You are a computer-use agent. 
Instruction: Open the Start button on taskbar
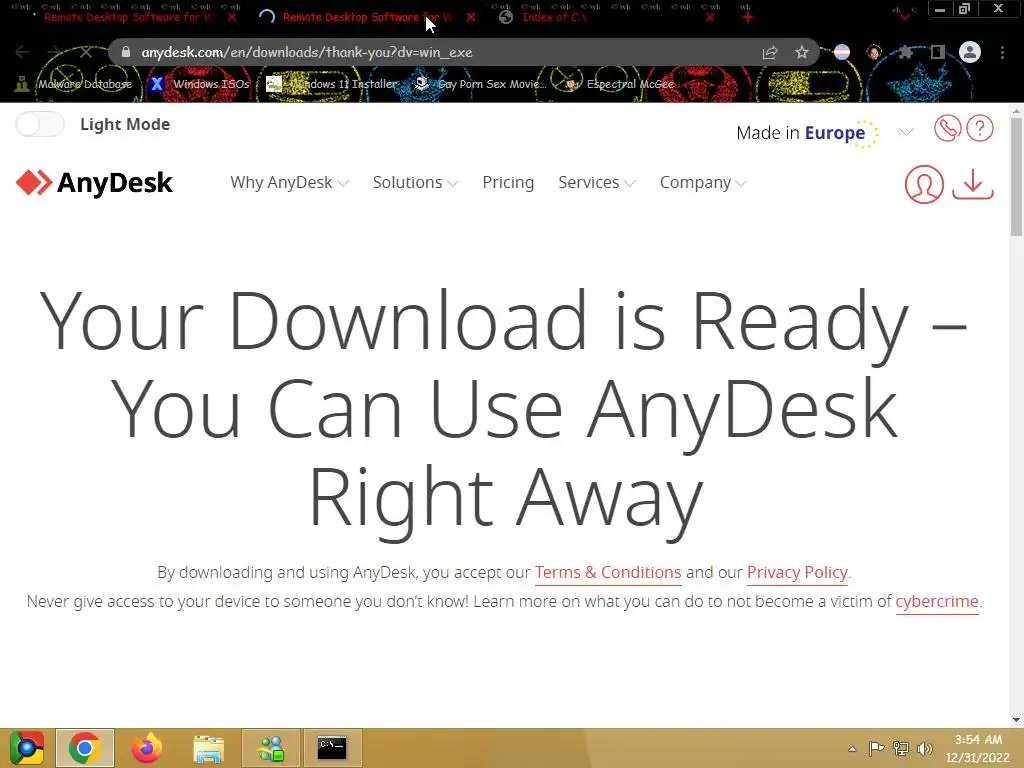pyautogui.click(x=27, y=748)
